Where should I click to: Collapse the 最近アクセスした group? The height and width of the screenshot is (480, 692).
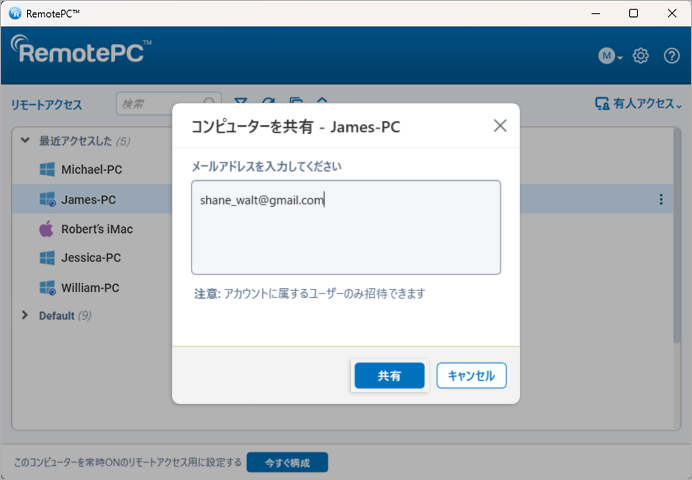tap(25, 140)
